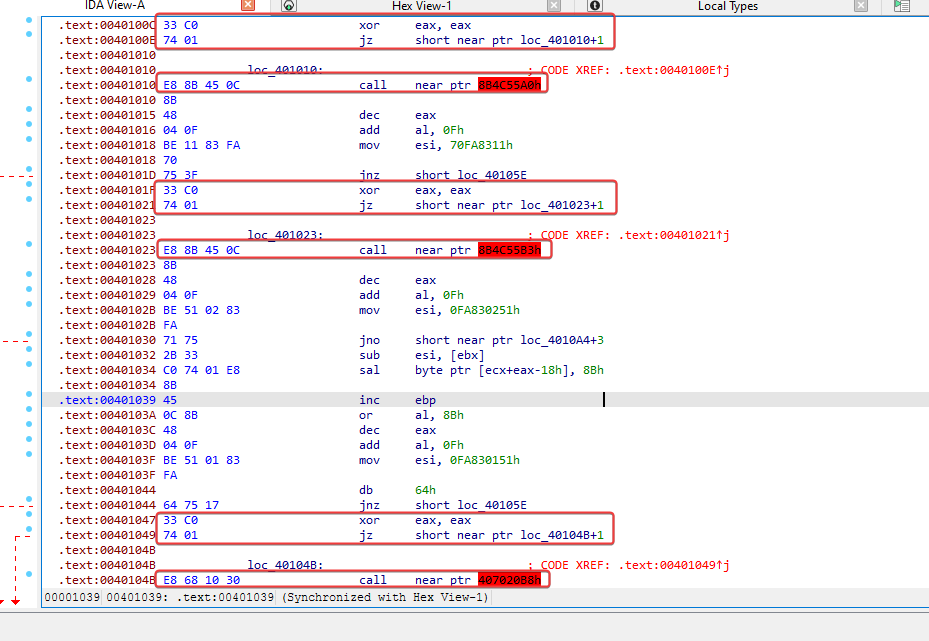Switch to the IDA View-A tab
The image size is (929, 641).
[x=114, y=5]
